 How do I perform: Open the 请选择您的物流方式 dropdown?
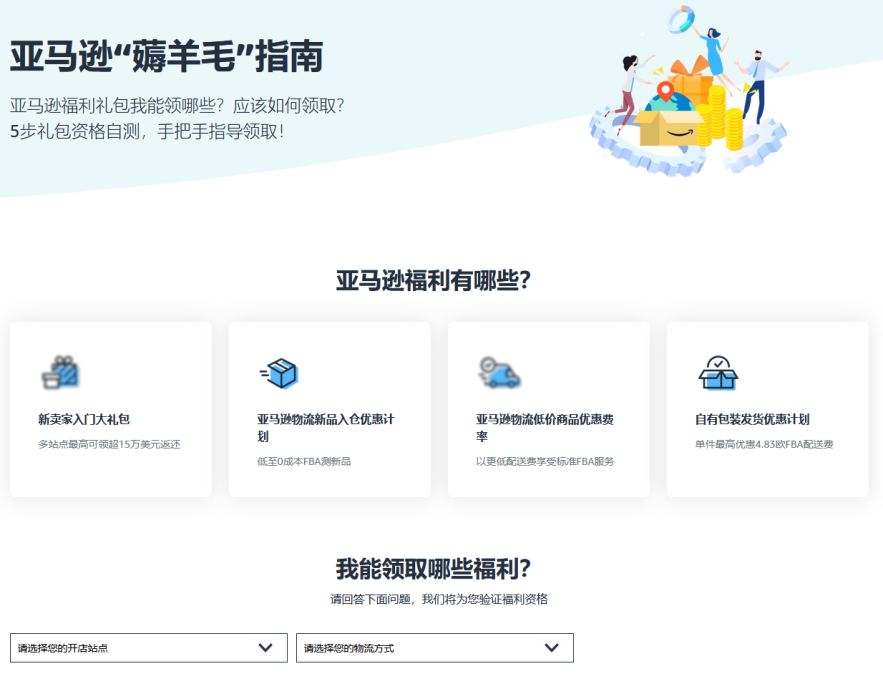click(x=435, y=648)
